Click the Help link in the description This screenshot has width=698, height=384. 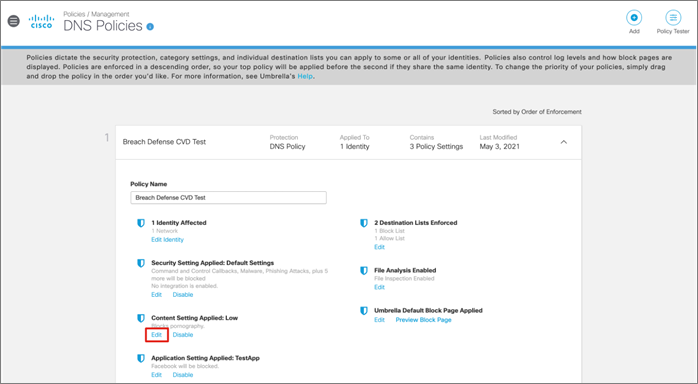[305, 76]
